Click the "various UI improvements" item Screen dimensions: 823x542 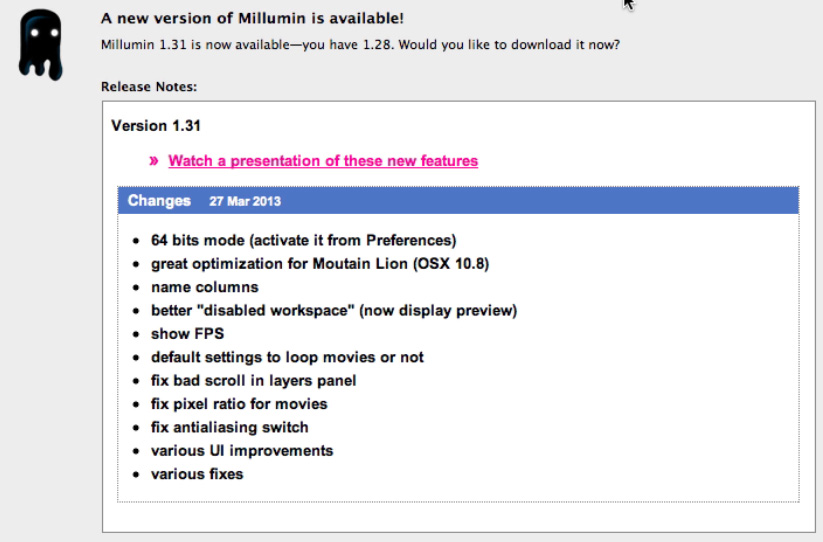coord(242,450)
